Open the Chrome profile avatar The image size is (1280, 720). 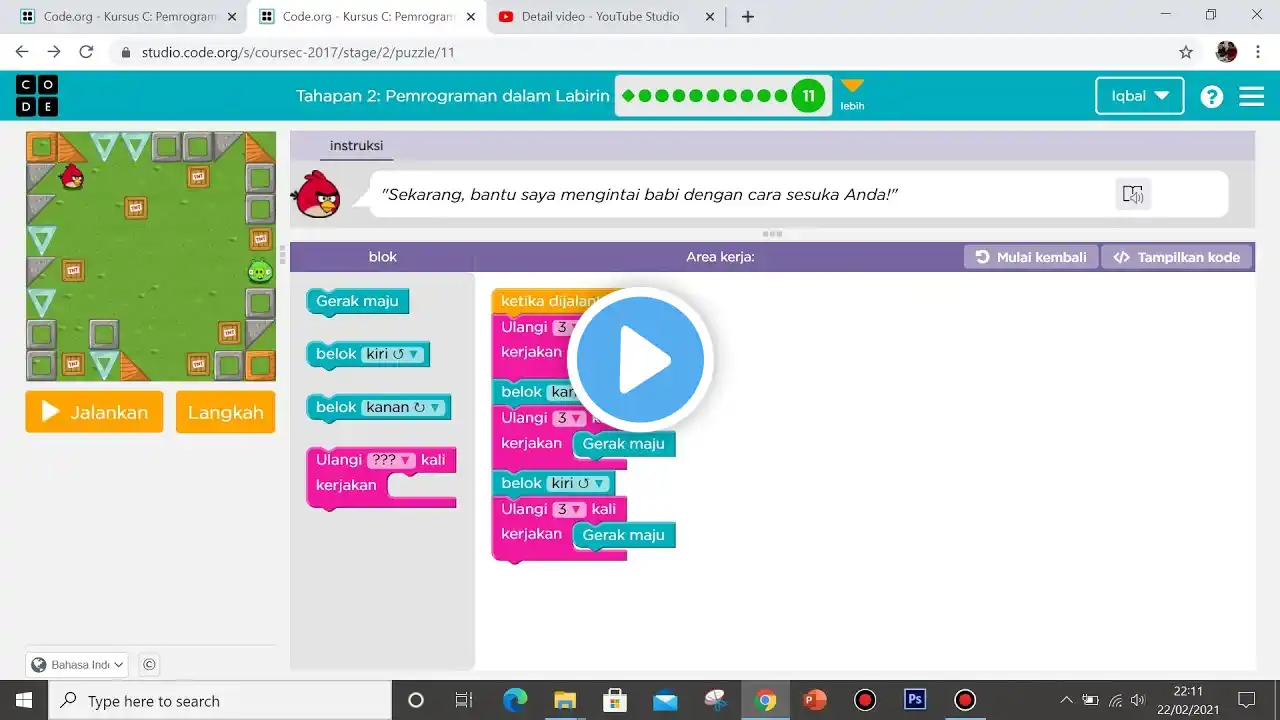point(1226,52)
